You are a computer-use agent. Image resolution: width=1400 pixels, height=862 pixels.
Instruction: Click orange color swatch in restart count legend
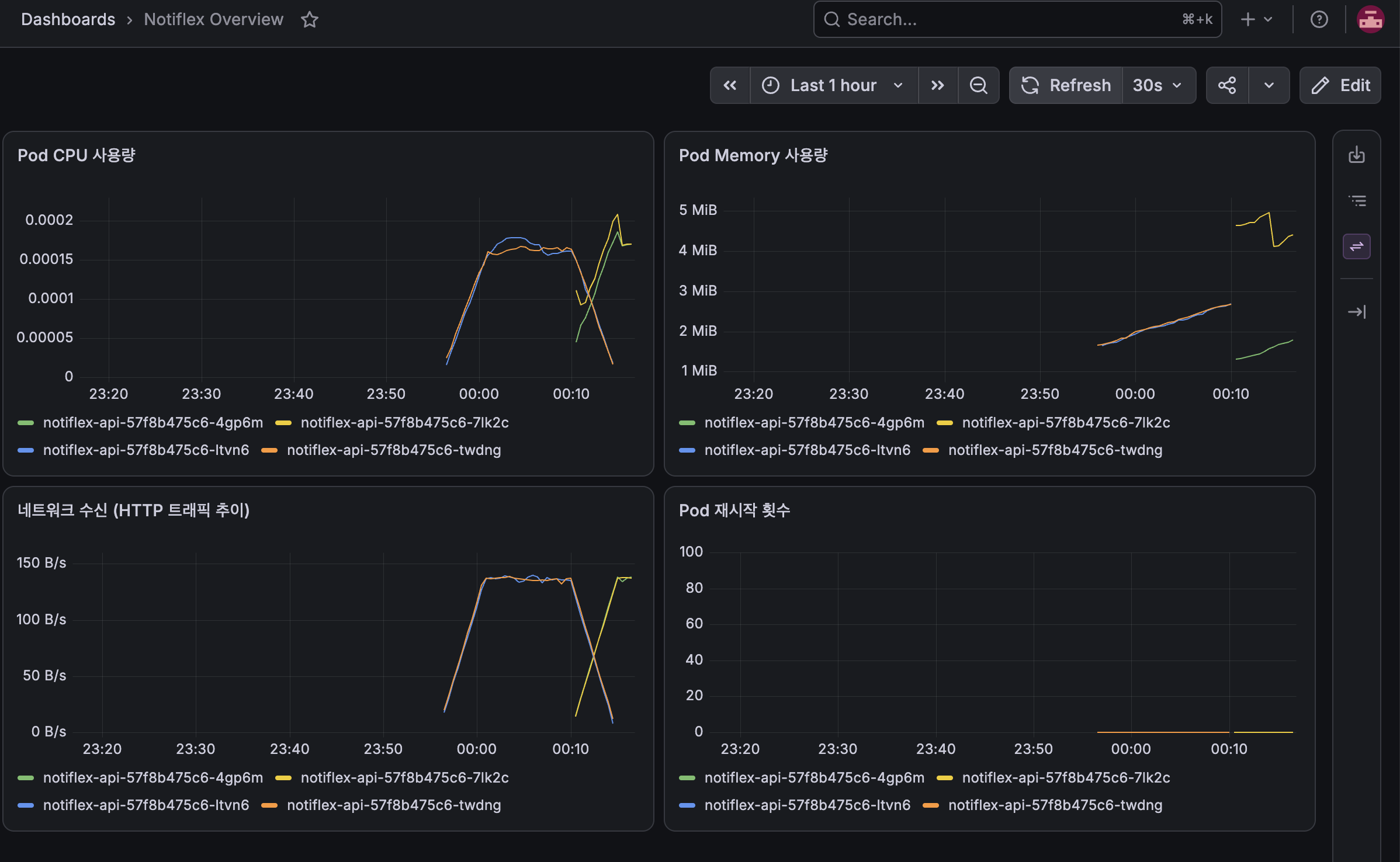click(x=931, y=805)
